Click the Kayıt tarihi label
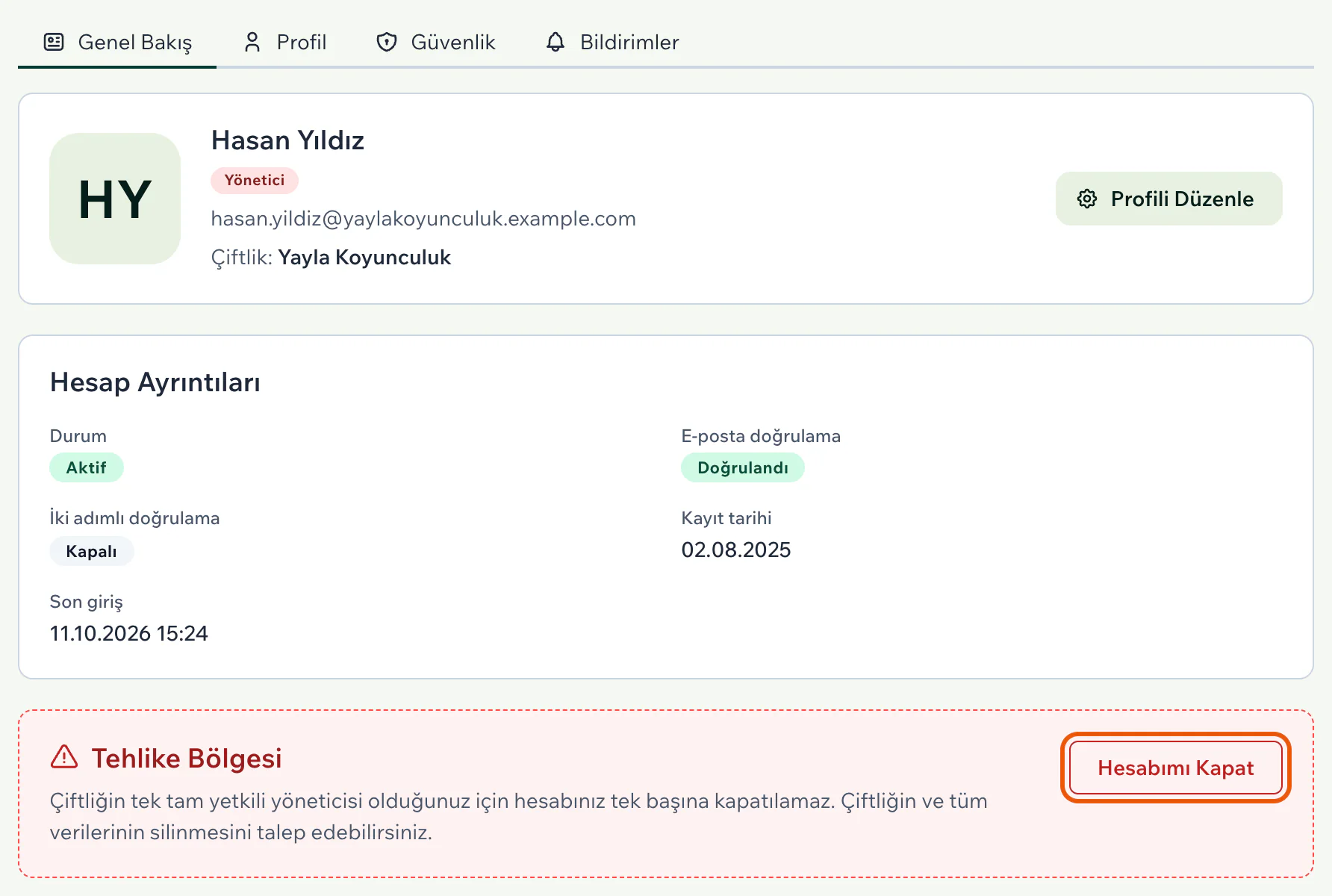 click(x=726, y=518)
